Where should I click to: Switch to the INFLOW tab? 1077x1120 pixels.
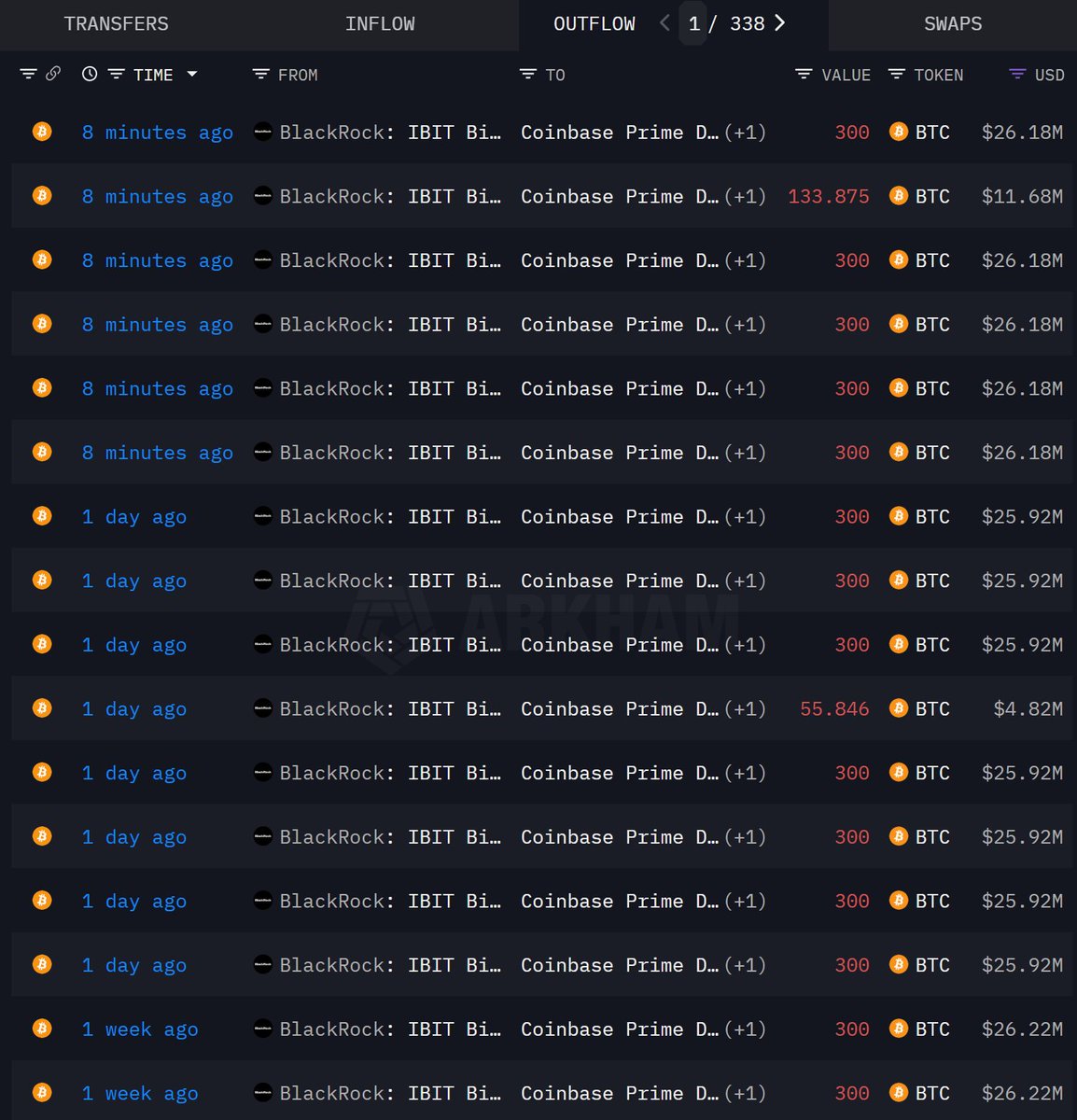coord(380,24)
